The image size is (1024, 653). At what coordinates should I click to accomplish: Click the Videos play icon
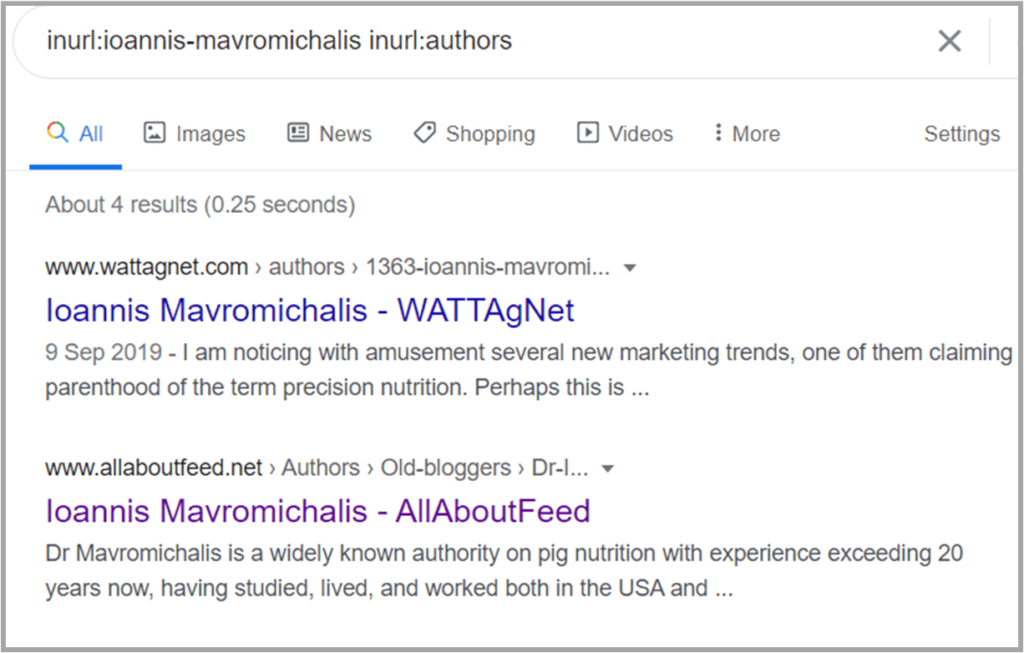[588, 133]
